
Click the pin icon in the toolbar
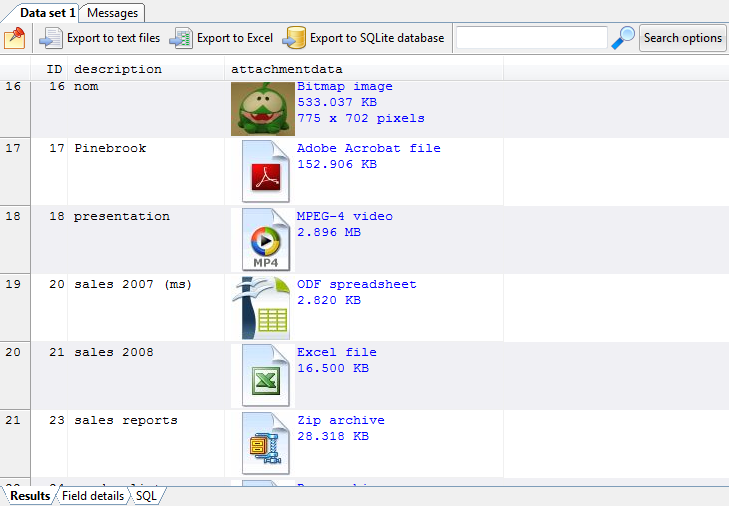[x=15, y=38]
